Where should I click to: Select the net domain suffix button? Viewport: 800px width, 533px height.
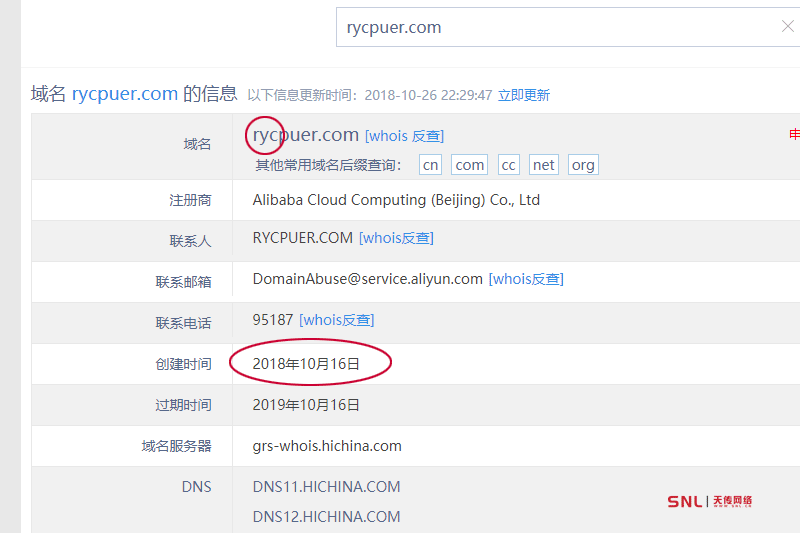543,165
